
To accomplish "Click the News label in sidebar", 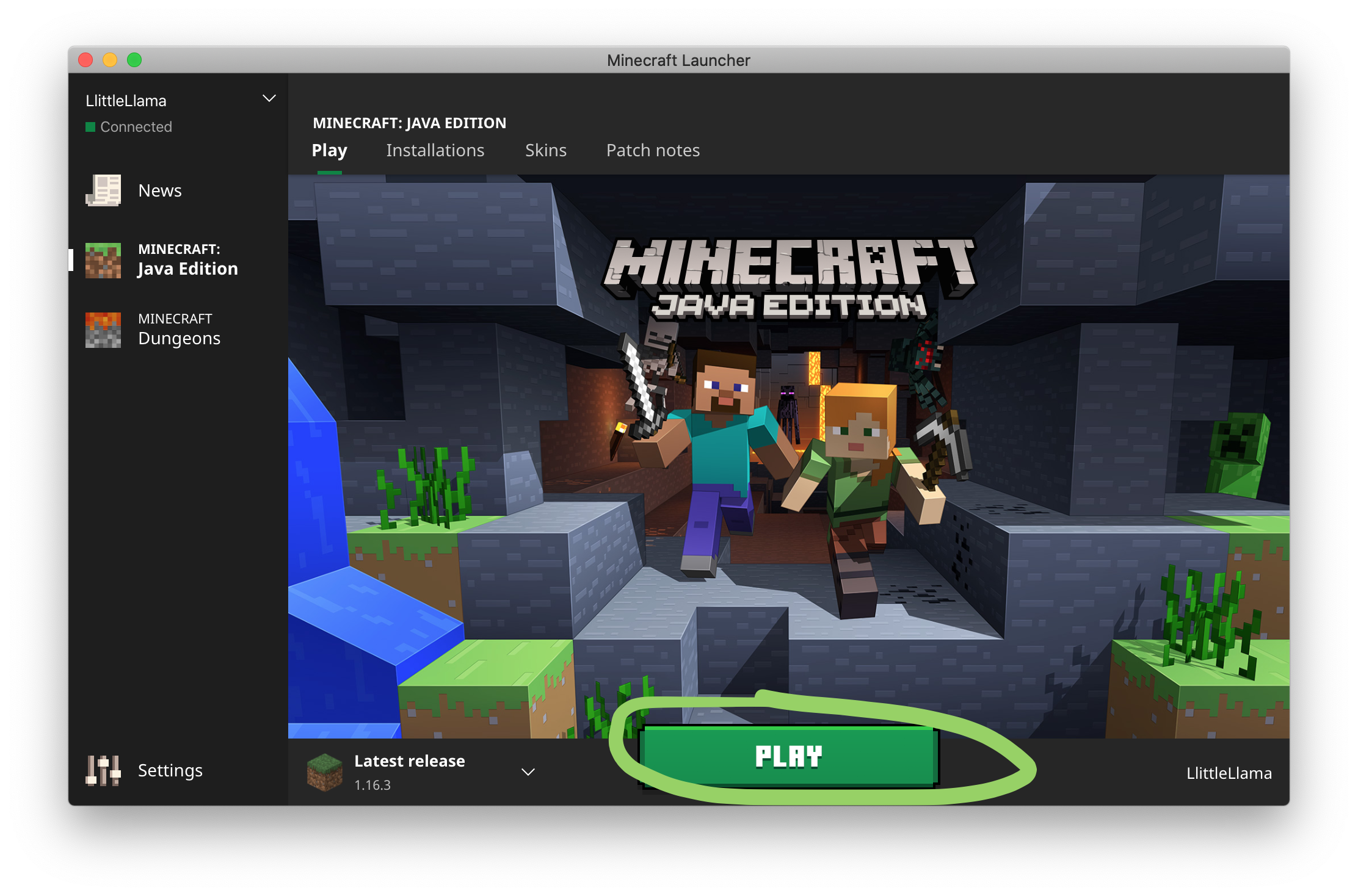I will (160, 190).
